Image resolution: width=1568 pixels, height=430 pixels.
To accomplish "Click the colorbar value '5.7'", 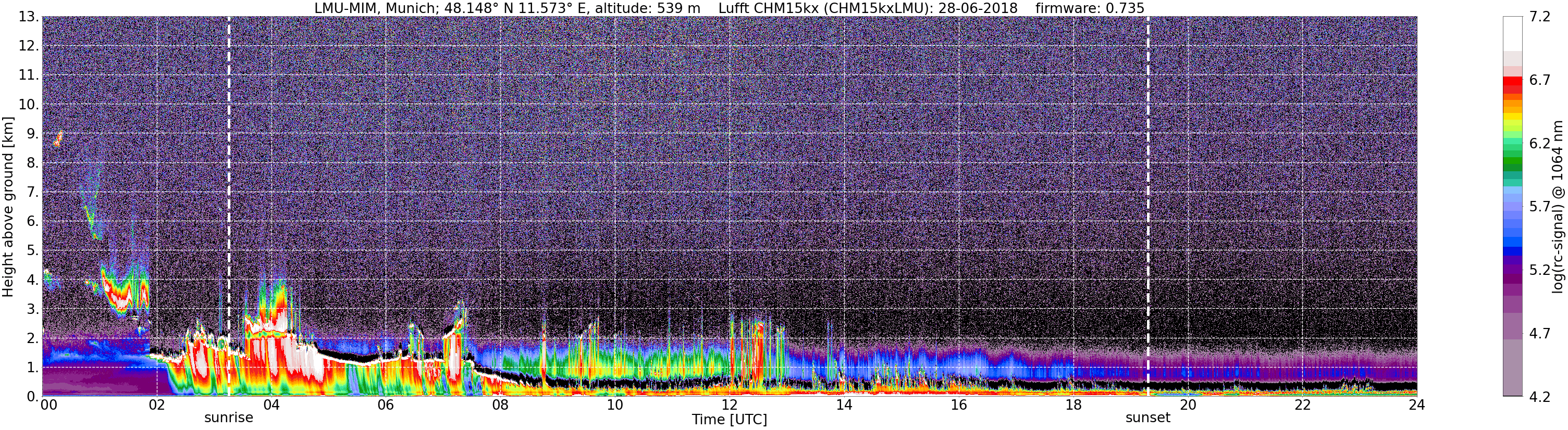I will (x=1540, y=207).
